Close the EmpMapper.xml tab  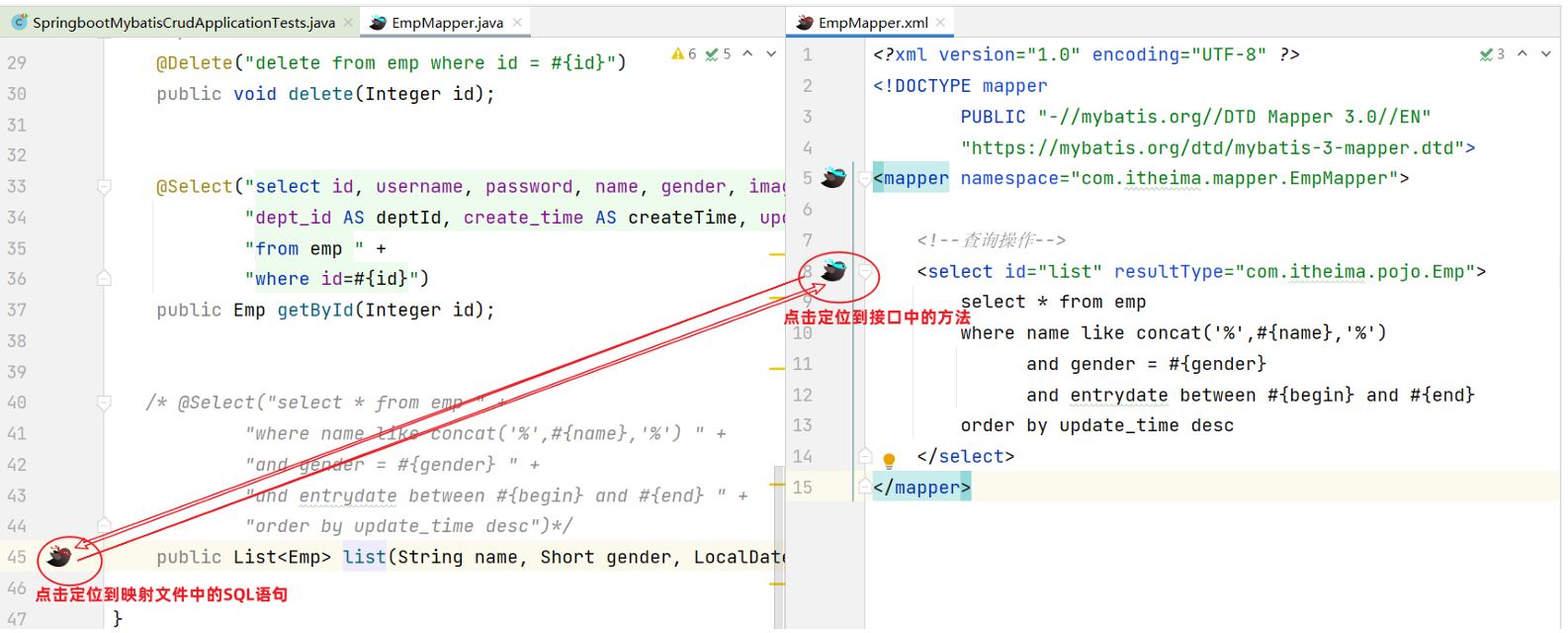940,22
